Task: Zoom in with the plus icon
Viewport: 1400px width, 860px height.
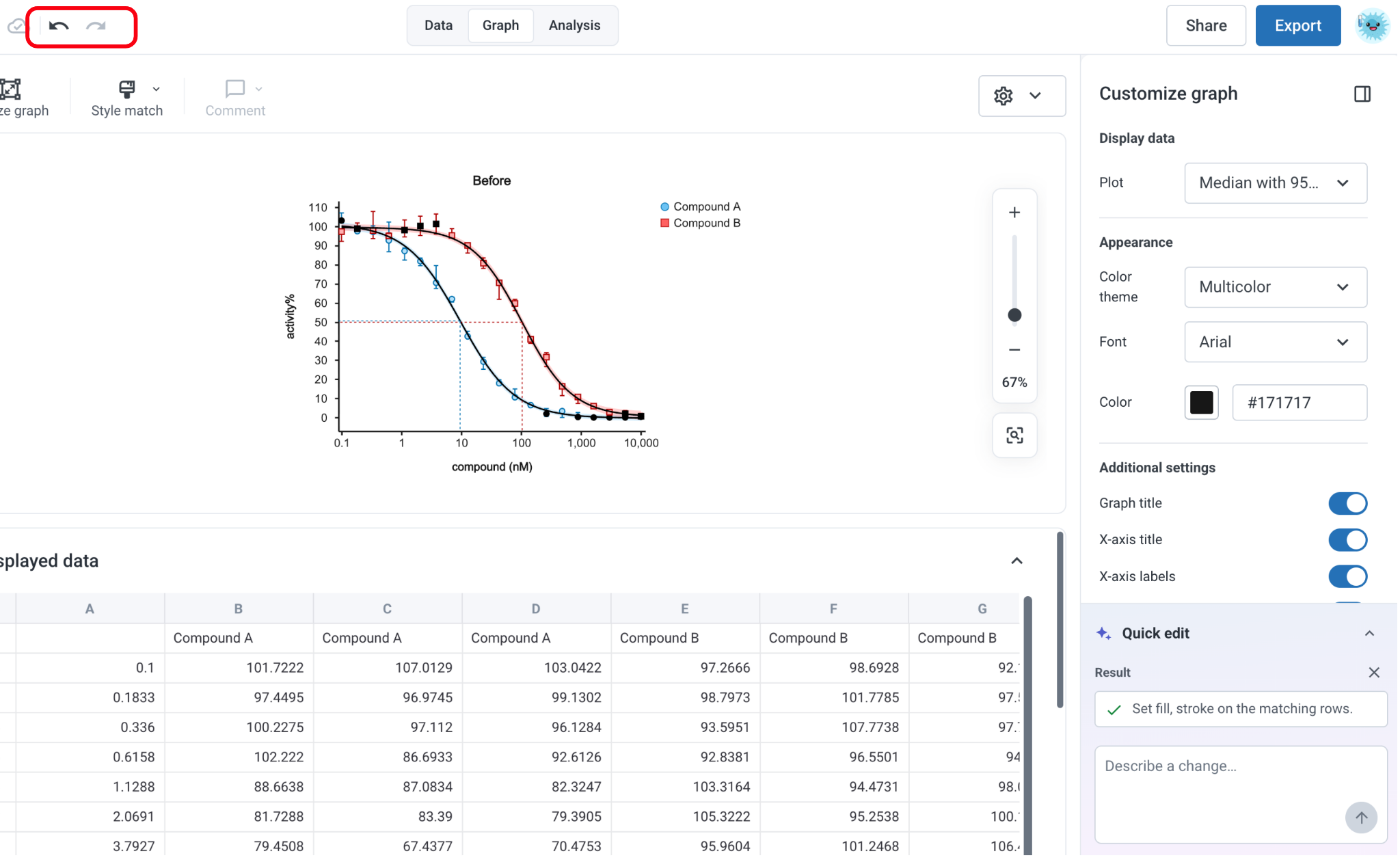Action: [x=1014, y=213]
